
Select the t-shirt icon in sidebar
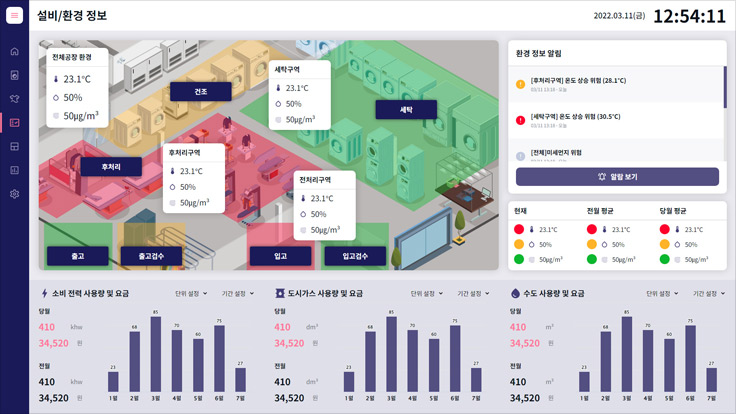tap(14, 99)
